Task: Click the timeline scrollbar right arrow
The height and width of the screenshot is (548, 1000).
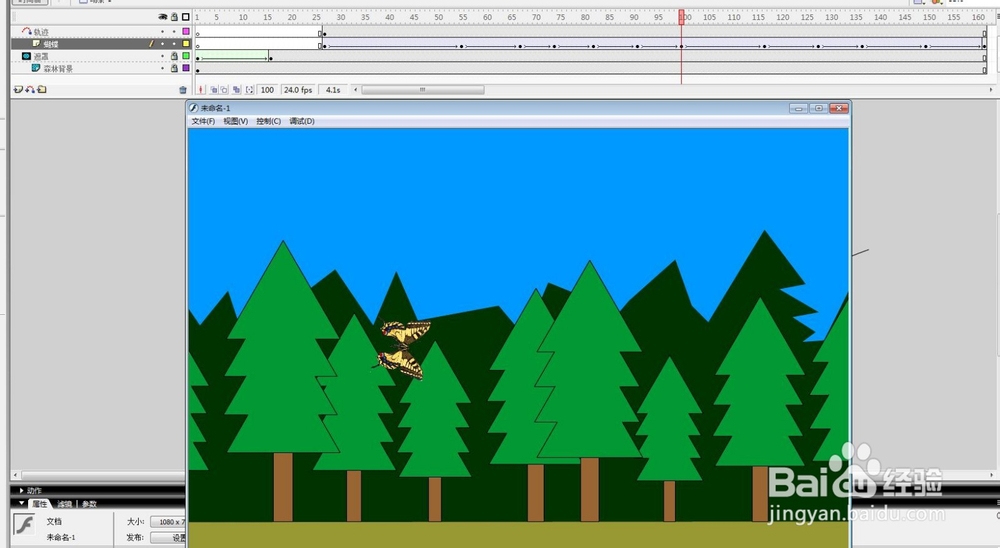Action: point(990,90)
